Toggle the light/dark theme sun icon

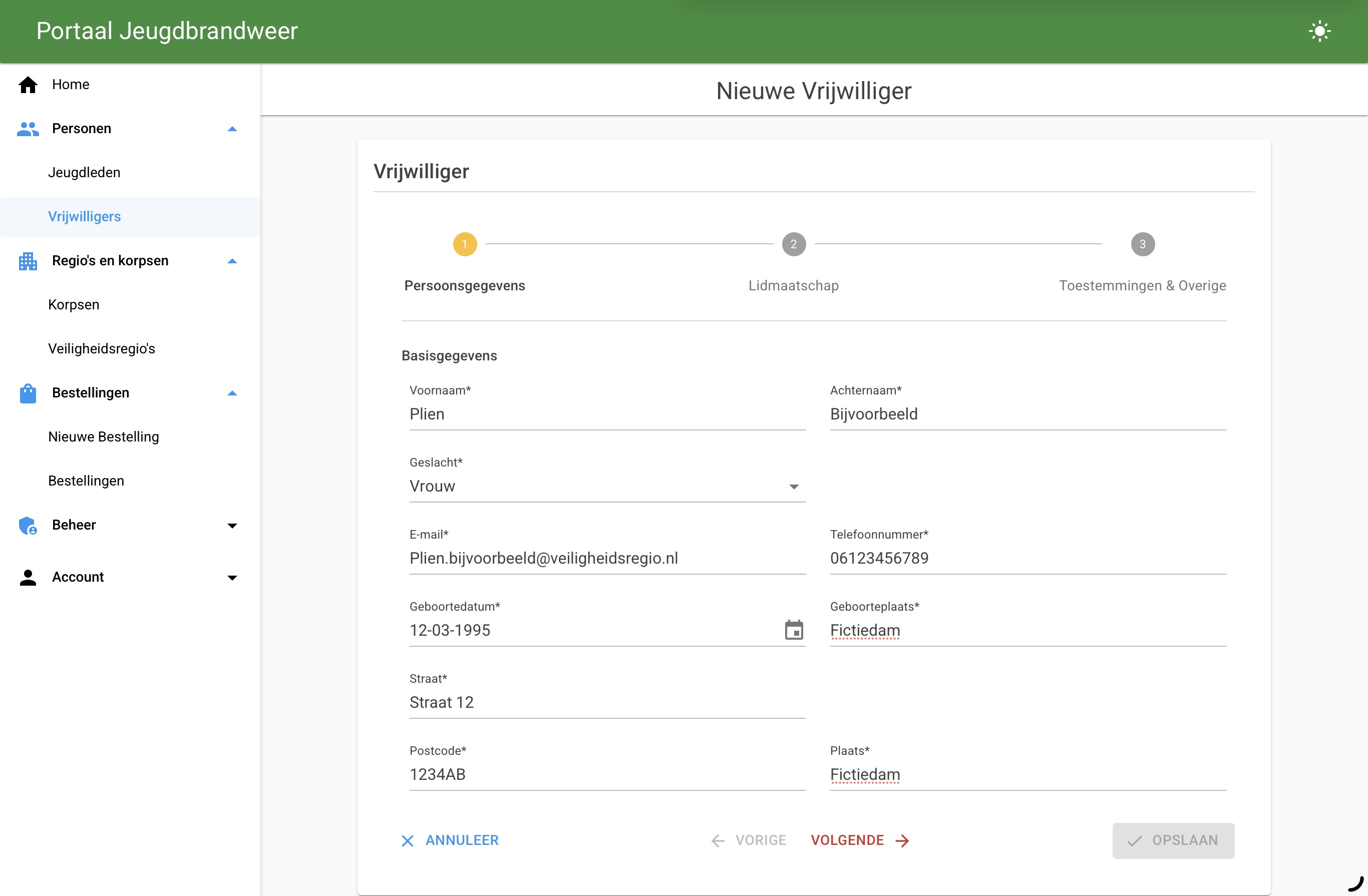[x=1319, y=31]
